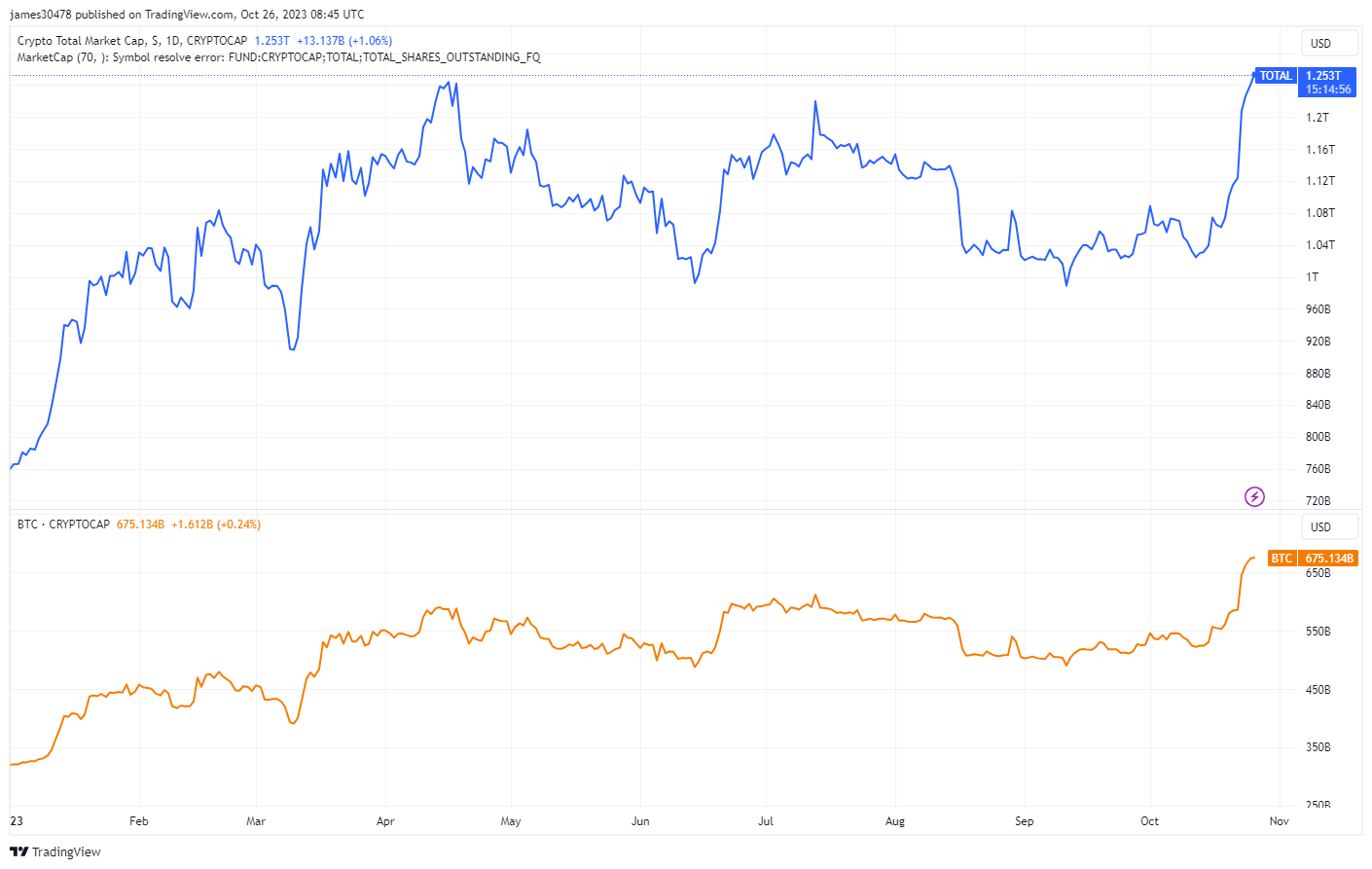Open the bottom pane USD currency selector
The image size is (1372, 869).
(1329, 526)
